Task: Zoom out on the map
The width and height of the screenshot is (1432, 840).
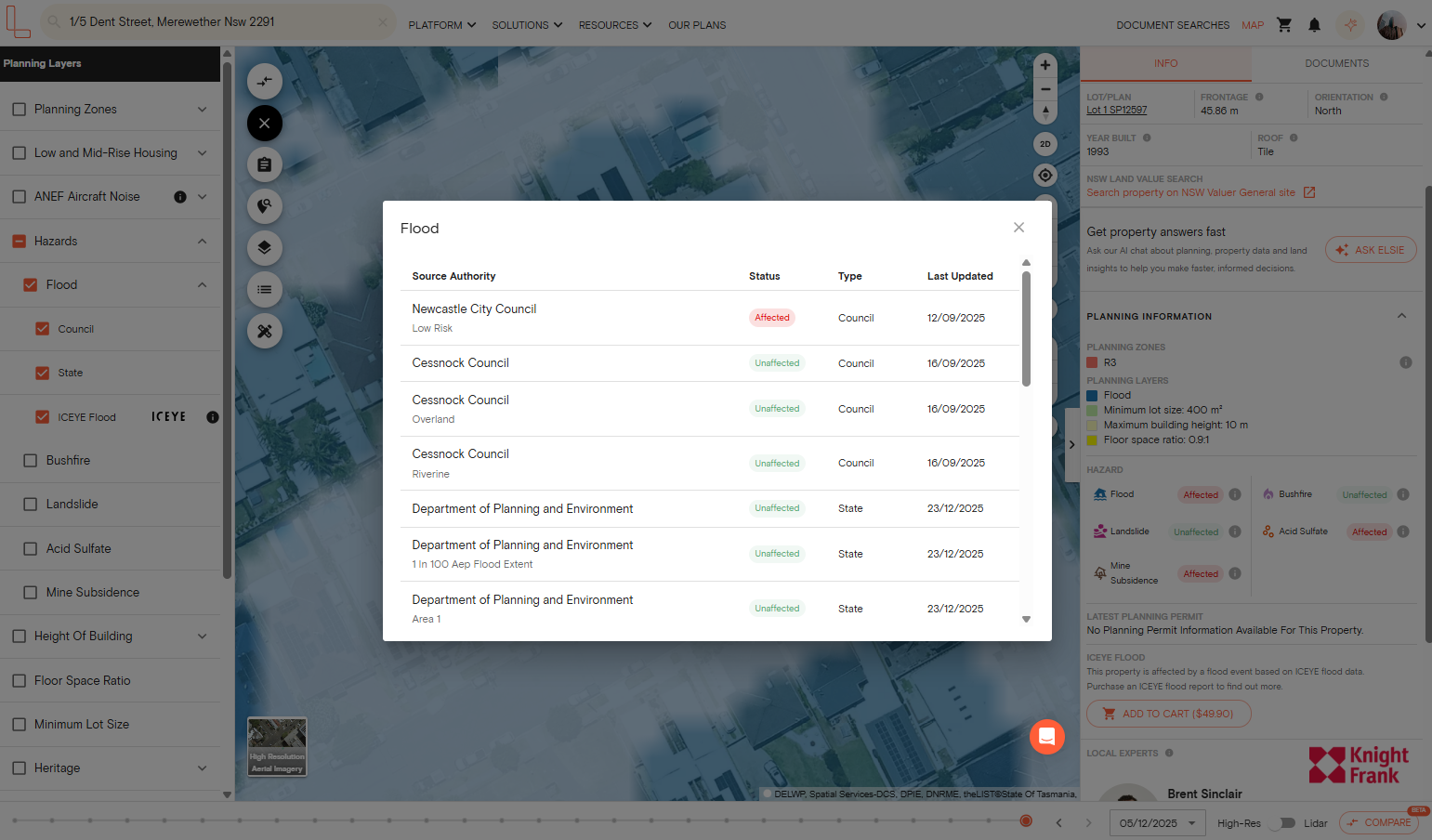Action: click(x=1045, y=89)
